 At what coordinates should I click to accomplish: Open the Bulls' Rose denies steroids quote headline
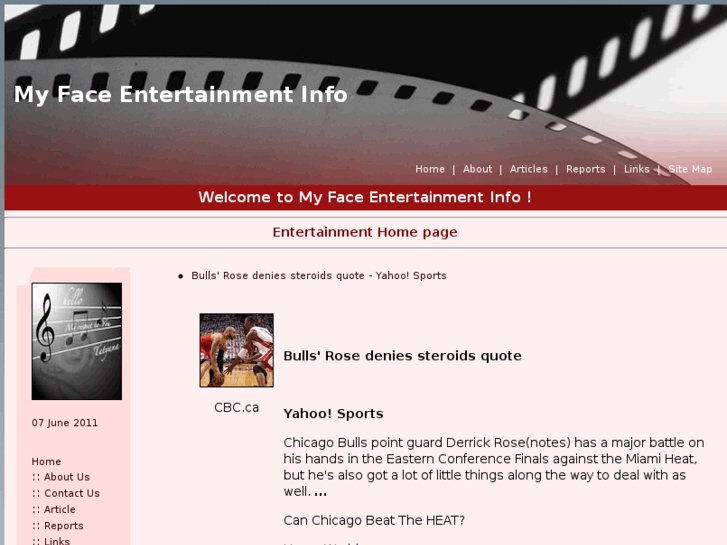(x=402, y=356)
